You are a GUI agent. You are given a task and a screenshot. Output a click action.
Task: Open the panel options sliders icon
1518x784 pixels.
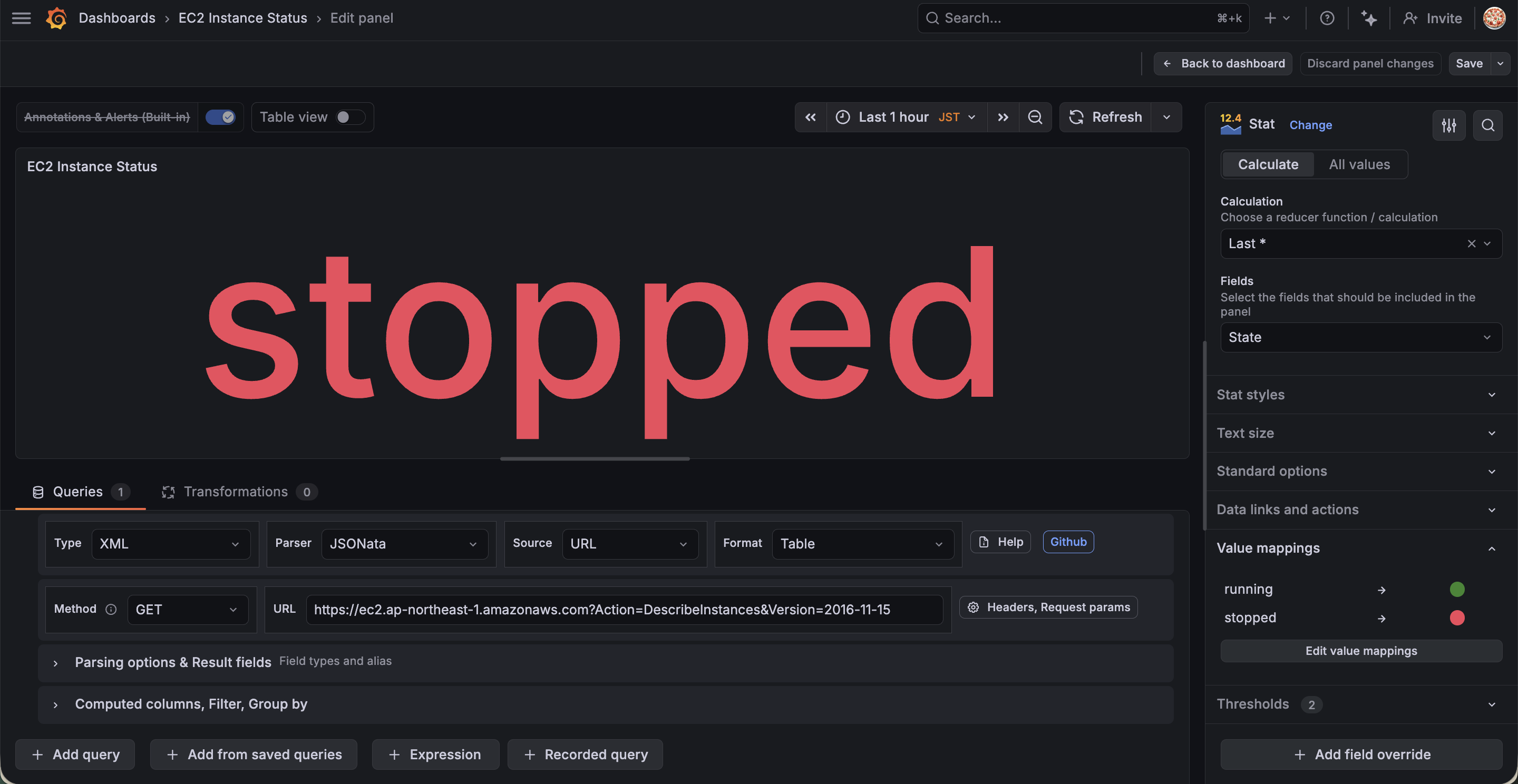point(1449,125)
